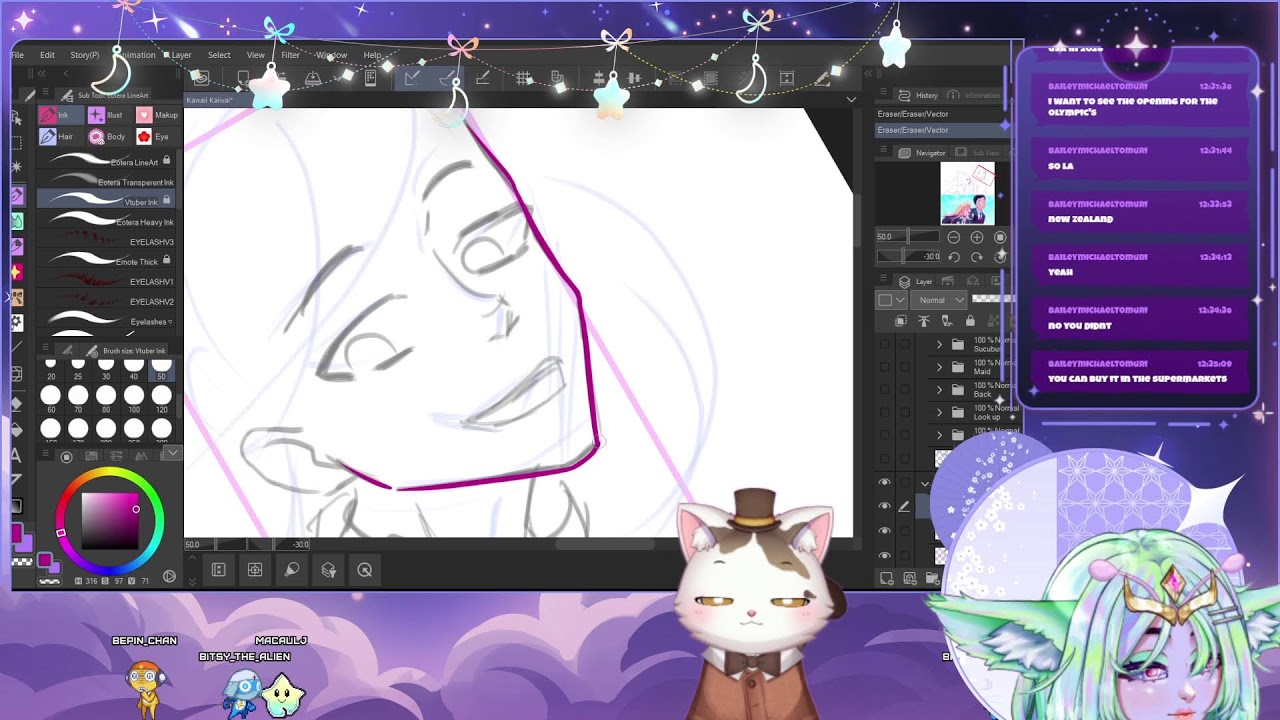The image size is (1280, 720).
Task: Set brush size preset to 120
Action: [161, 400]
